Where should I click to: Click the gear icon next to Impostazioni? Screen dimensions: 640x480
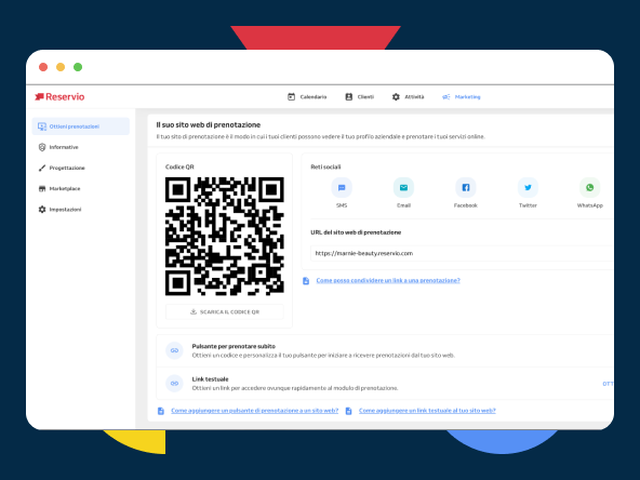point(42,209)
